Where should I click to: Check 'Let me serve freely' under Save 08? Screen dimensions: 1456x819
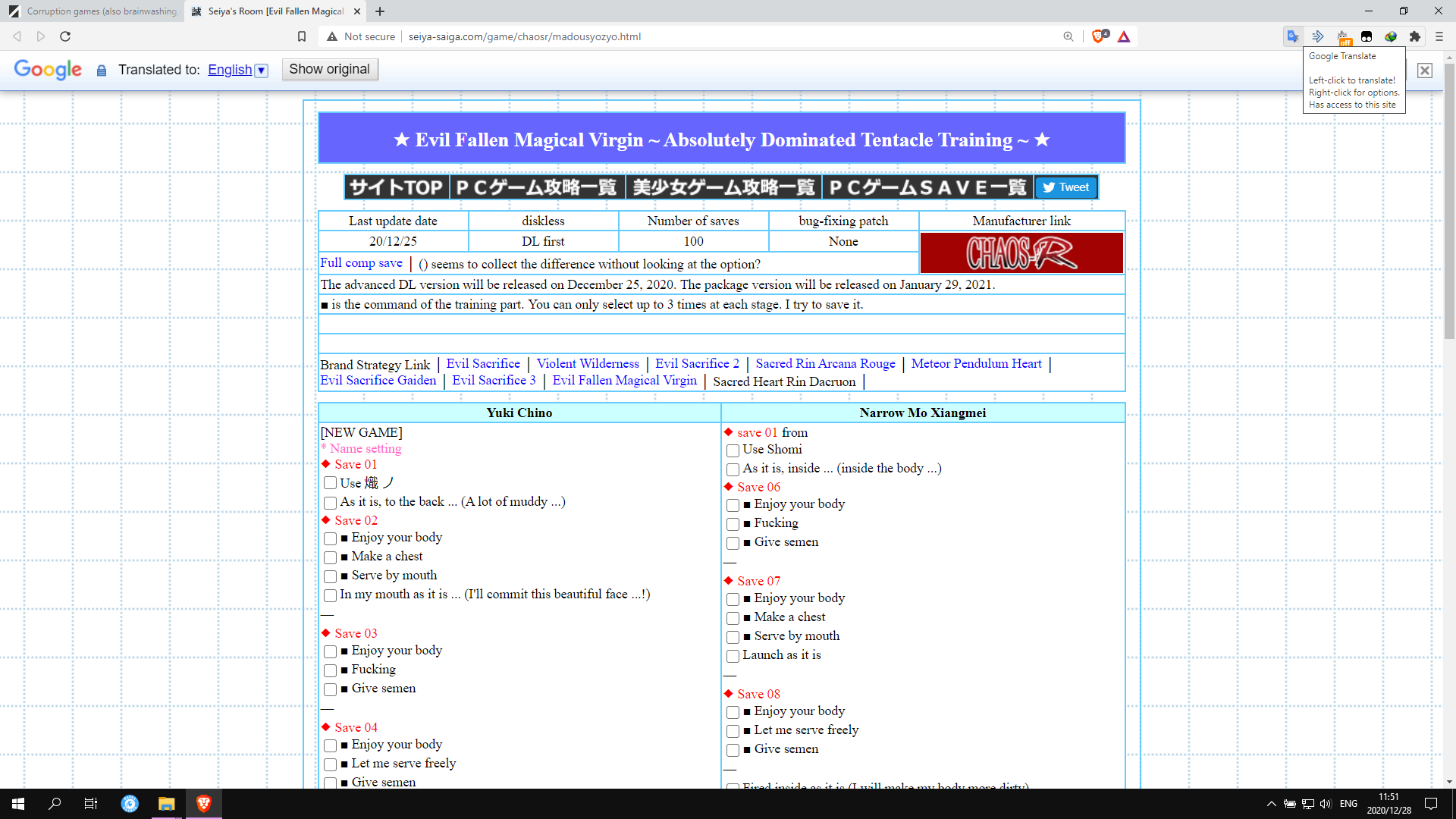[x=733, y=731]
